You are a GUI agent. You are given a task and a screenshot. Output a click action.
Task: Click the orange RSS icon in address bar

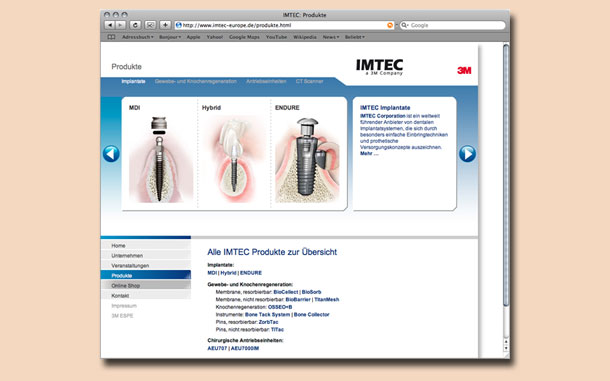coord(390,25)
